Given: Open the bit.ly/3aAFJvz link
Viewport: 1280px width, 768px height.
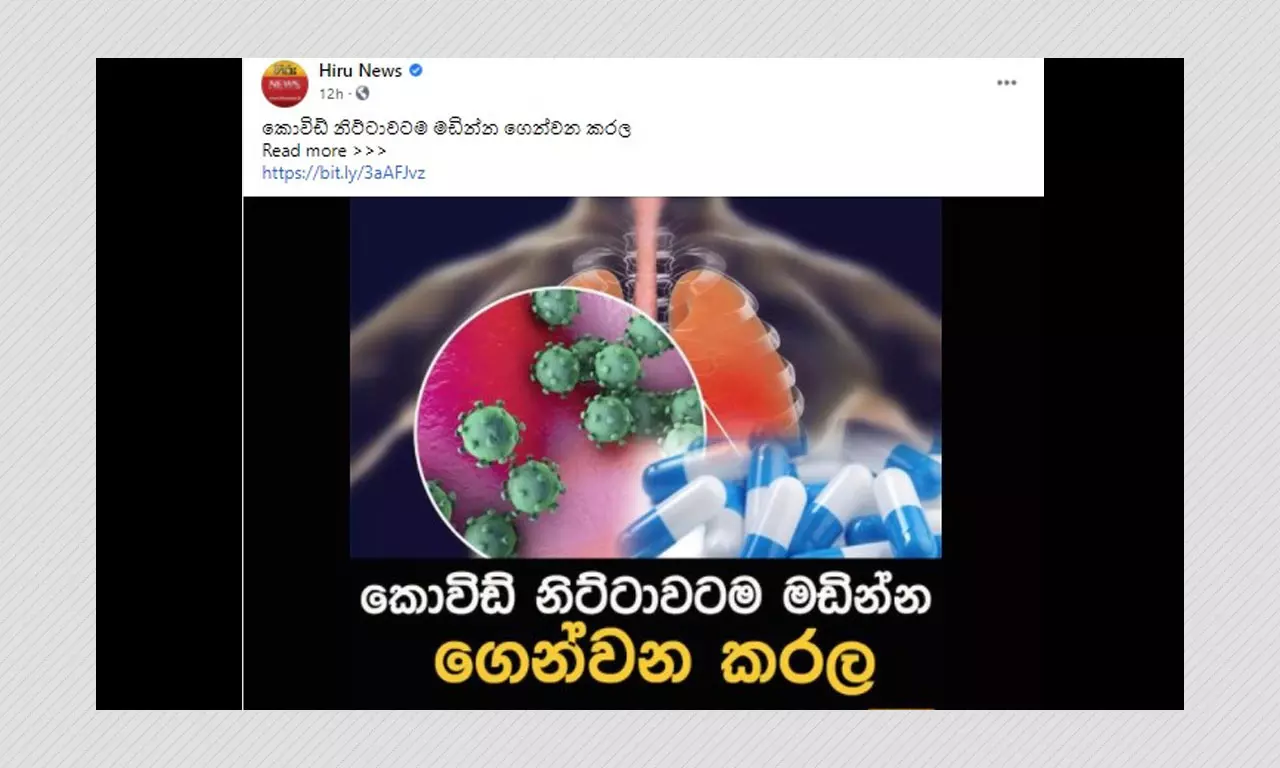Looking at the screenshot, I should click(344, 172).
